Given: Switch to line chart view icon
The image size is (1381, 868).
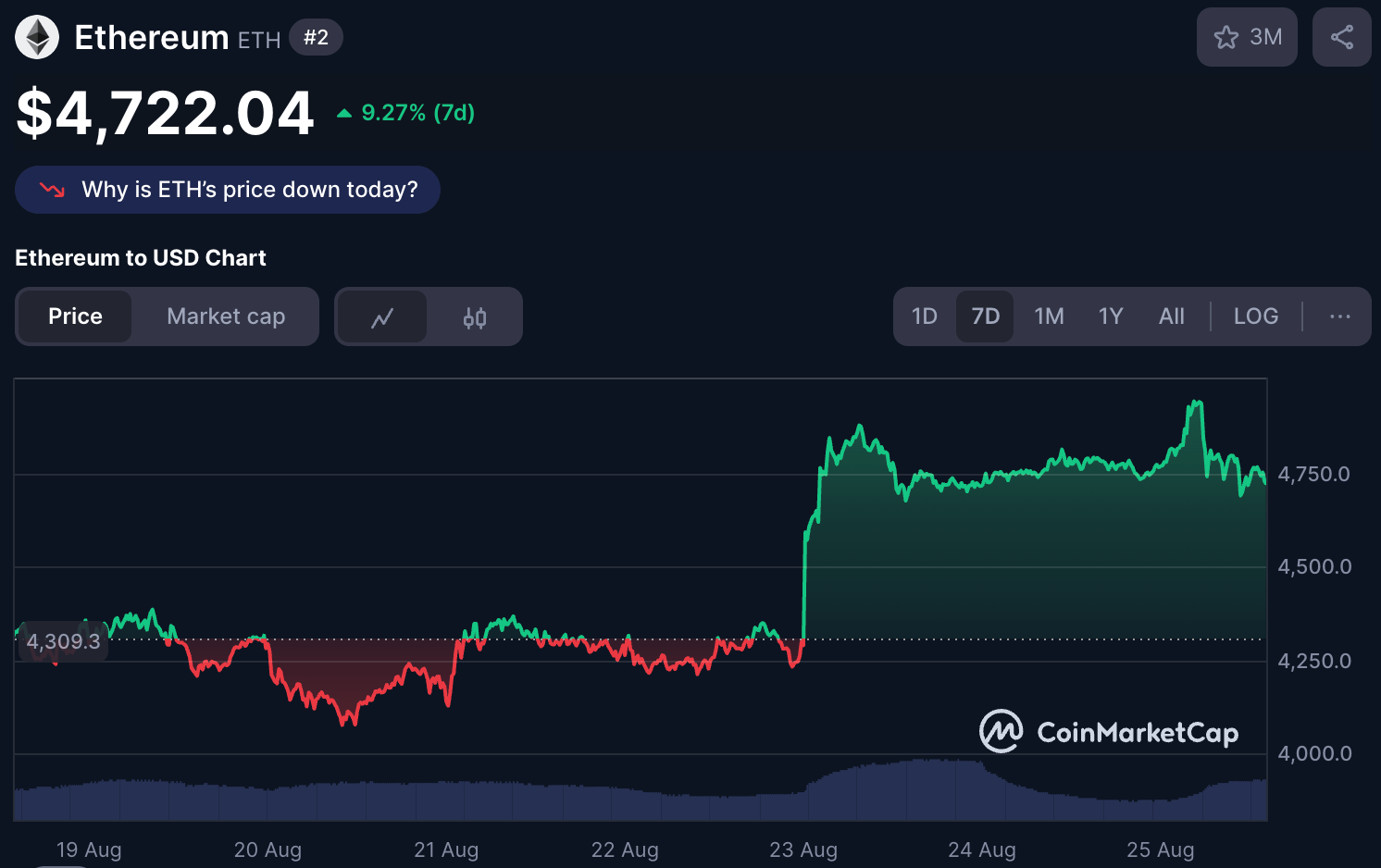Looking at the screenshot, I should point(382,317).
